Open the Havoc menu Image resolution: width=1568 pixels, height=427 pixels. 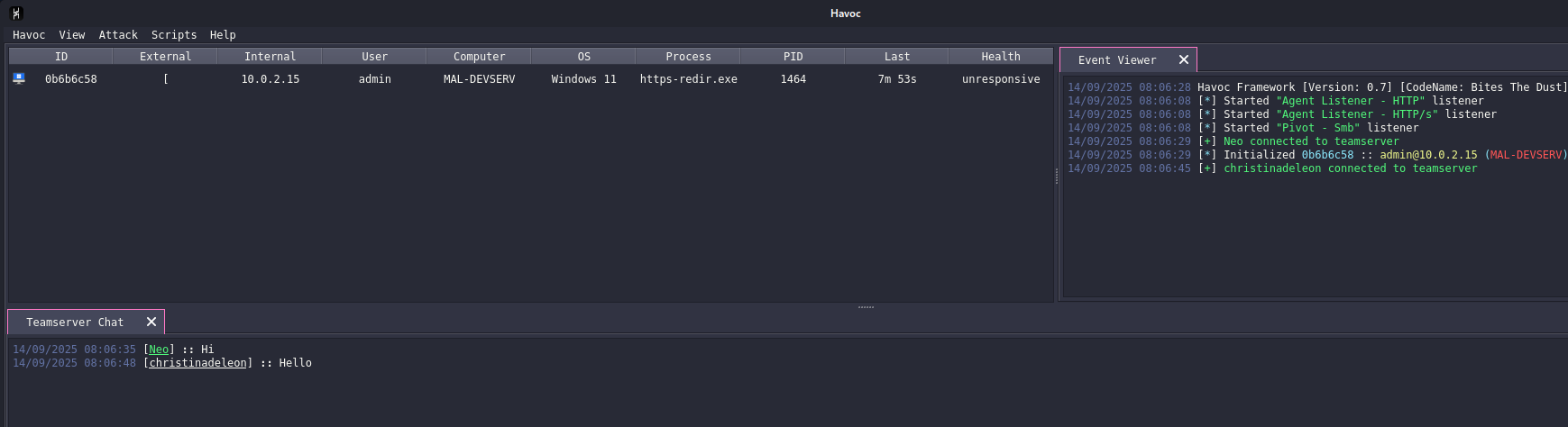click(29, 35)
